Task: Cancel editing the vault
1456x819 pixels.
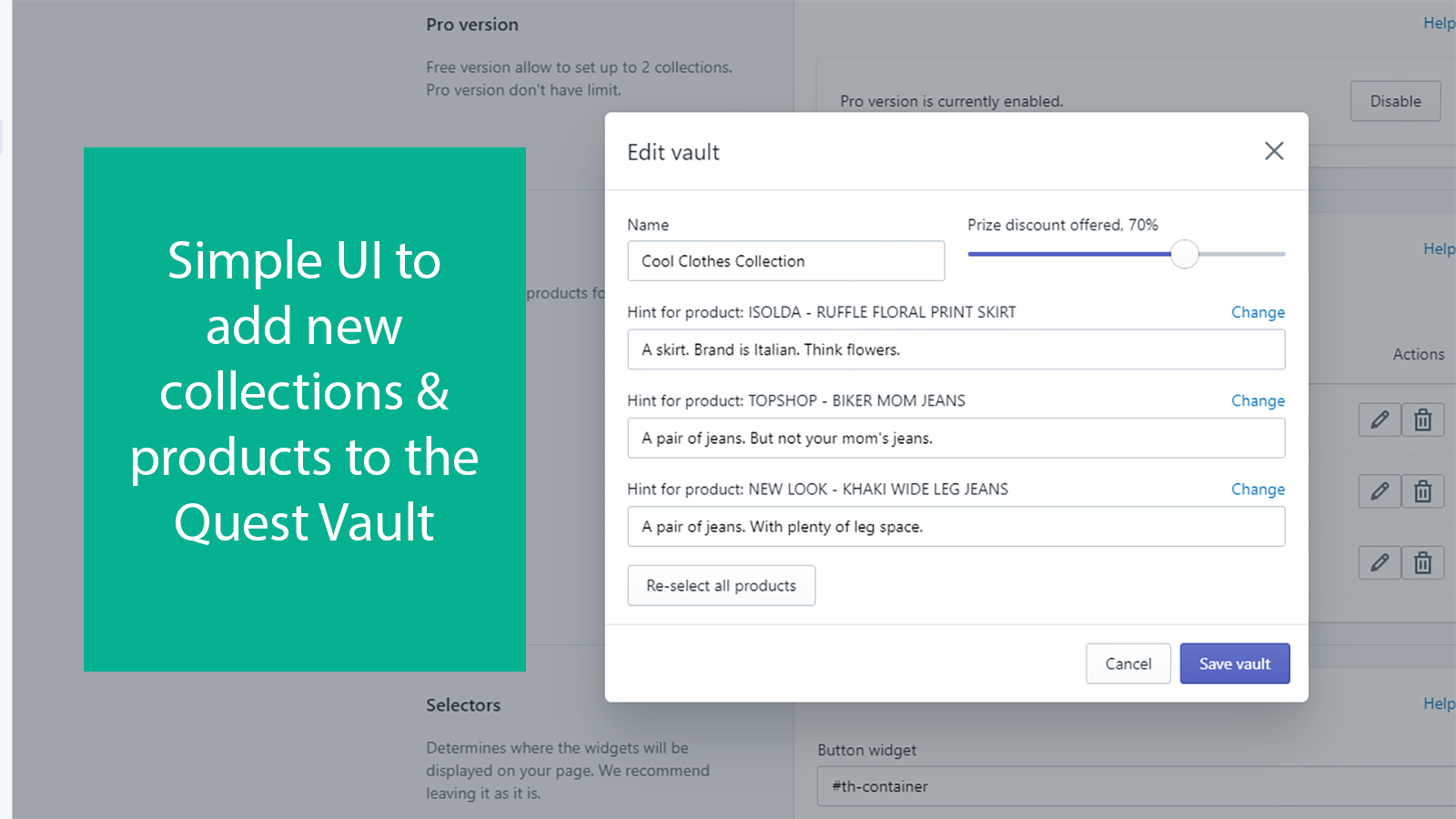Action: [x=1127, y=663]
